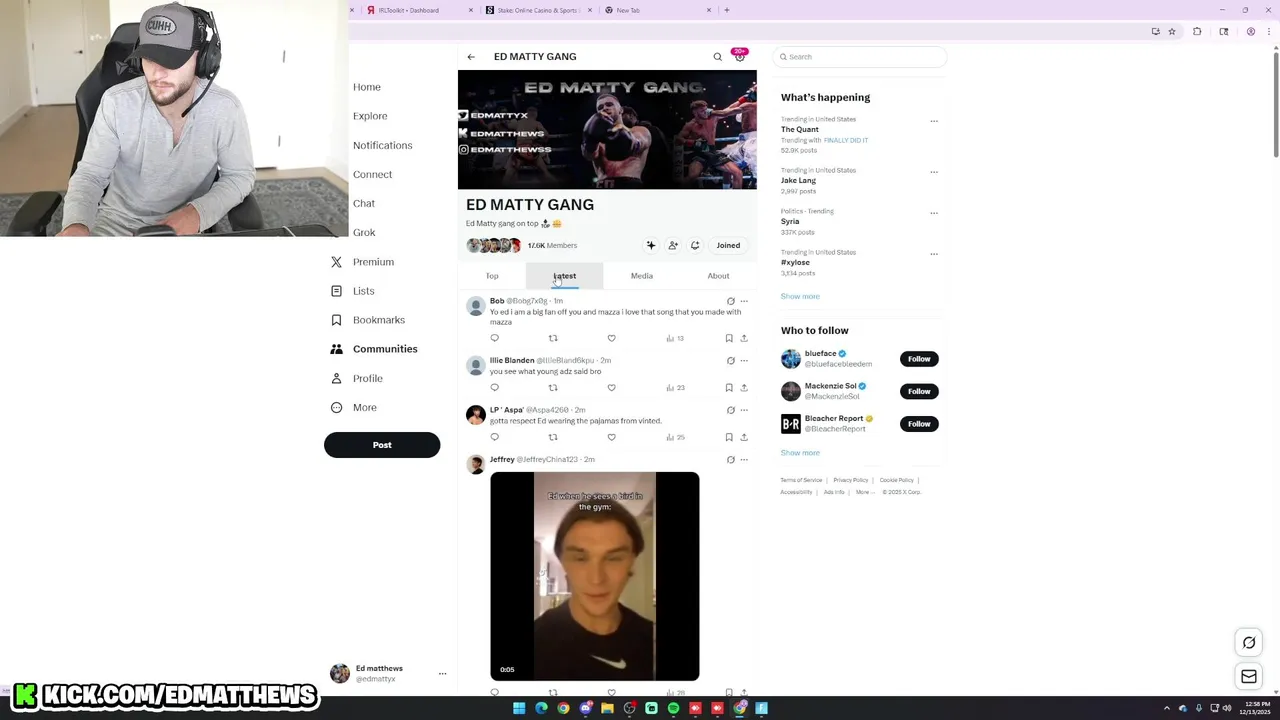Follow blueface

919,359
